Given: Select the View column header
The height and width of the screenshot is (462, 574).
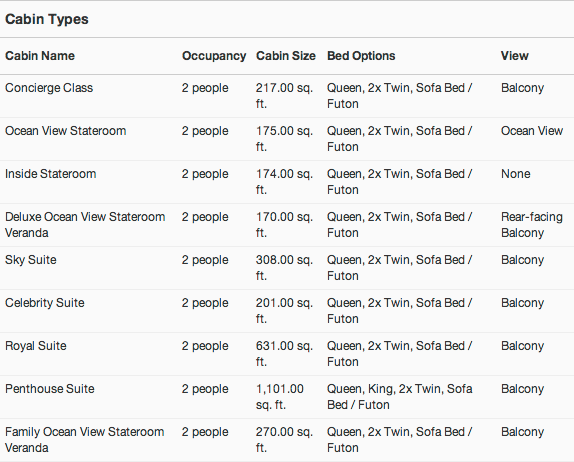Looking at the screenshot, I should [515, 56].
